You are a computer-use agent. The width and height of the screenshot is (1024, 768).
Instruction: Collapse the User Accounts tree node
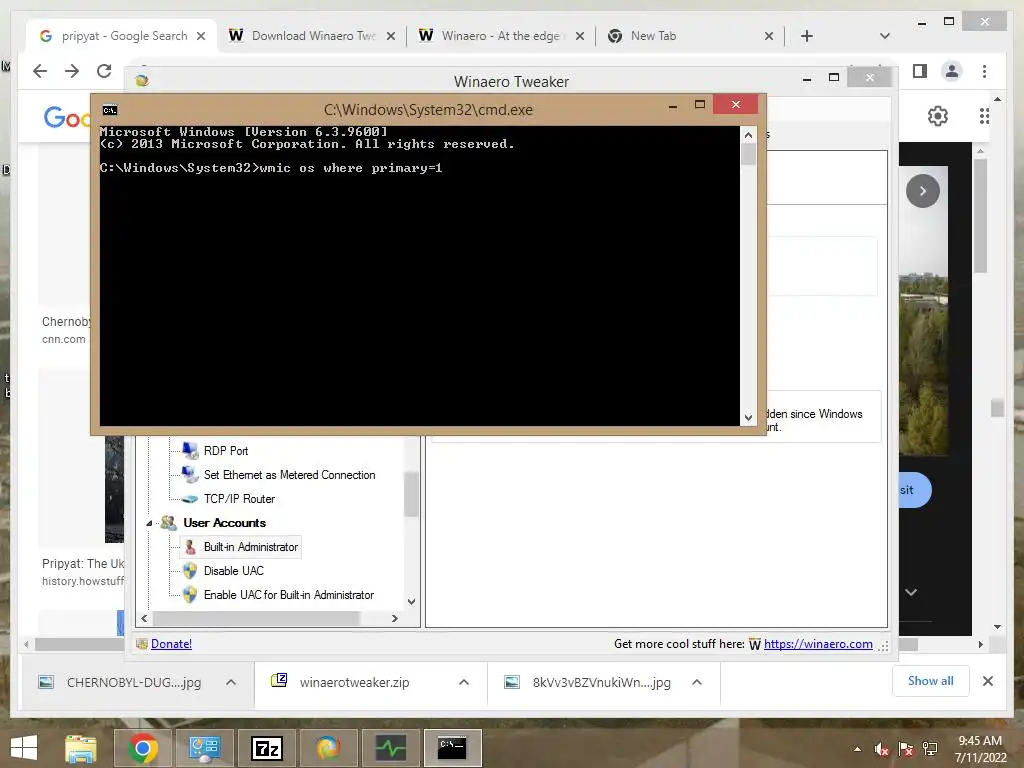pyautogui.click(x=149, y=523)
